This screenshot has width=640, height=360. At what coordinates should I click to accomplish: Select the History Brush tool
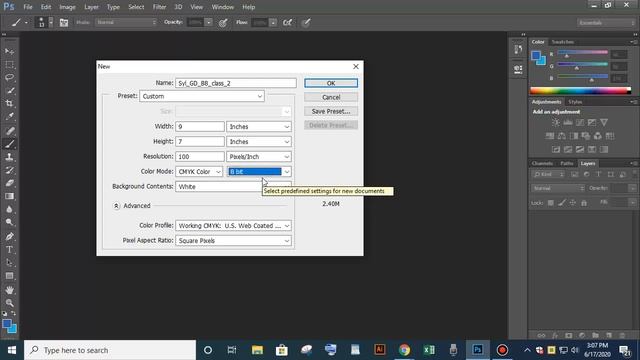pyautogui.click(x=9, y=170)
